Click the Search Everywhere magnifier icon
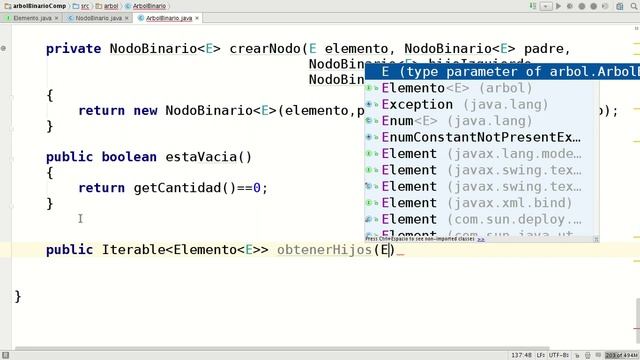 pos(634,6)
